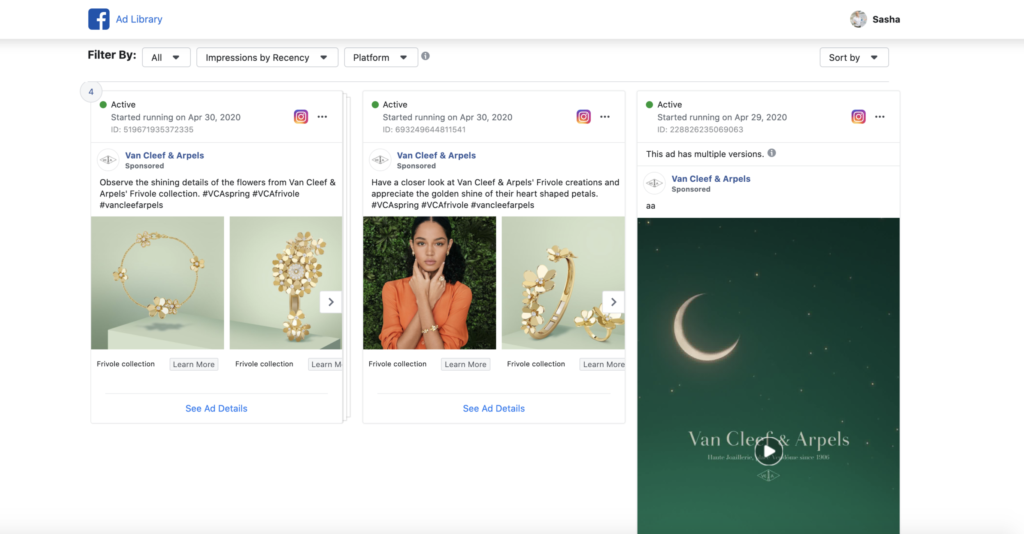Image resolution: width=1024 pixels, height=534 pixels.
Task: Click Frivole collection caption under flower bracelet
Action: 125,364
